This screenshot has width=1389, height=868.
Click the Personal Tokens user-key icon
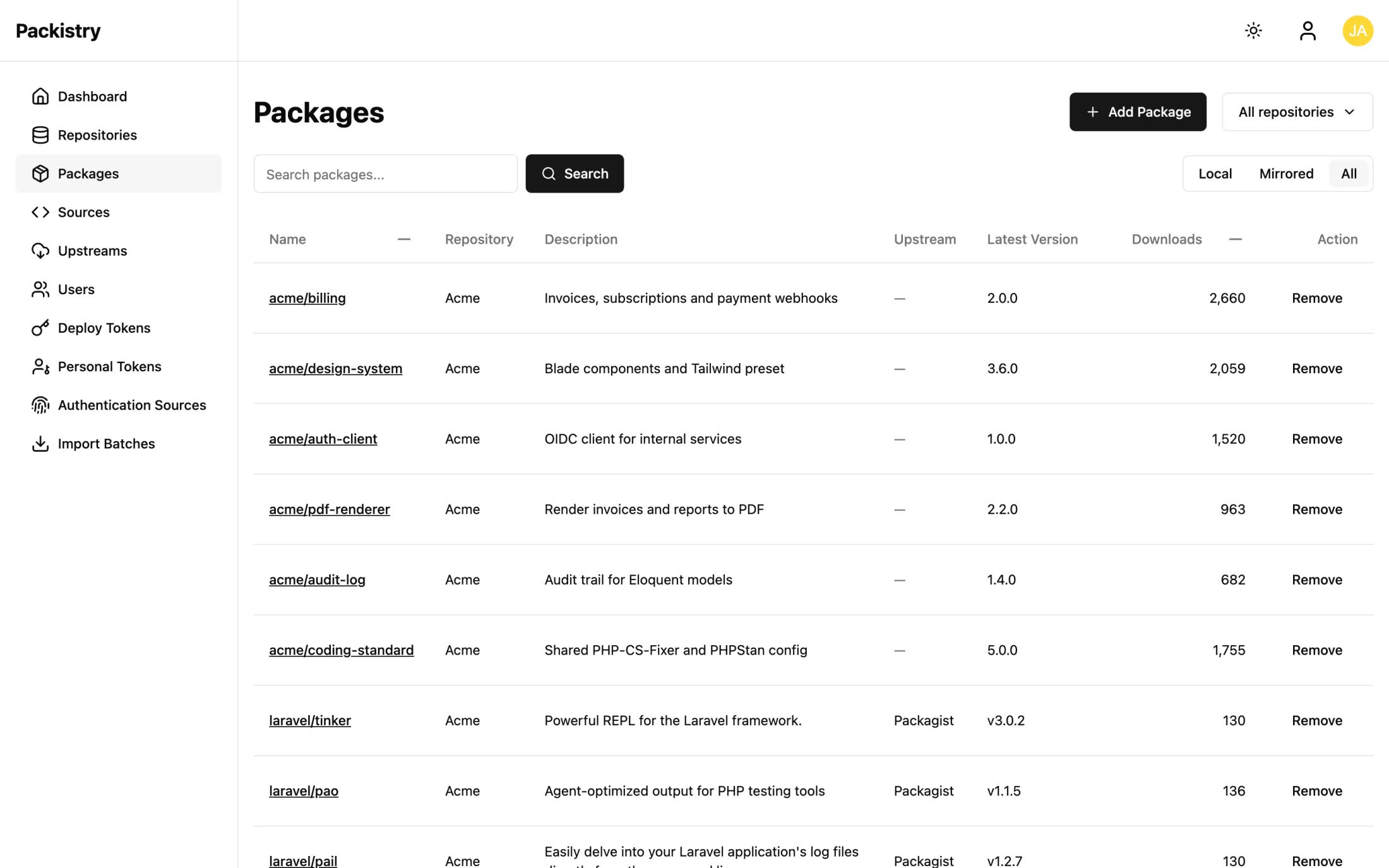(40, 366)
